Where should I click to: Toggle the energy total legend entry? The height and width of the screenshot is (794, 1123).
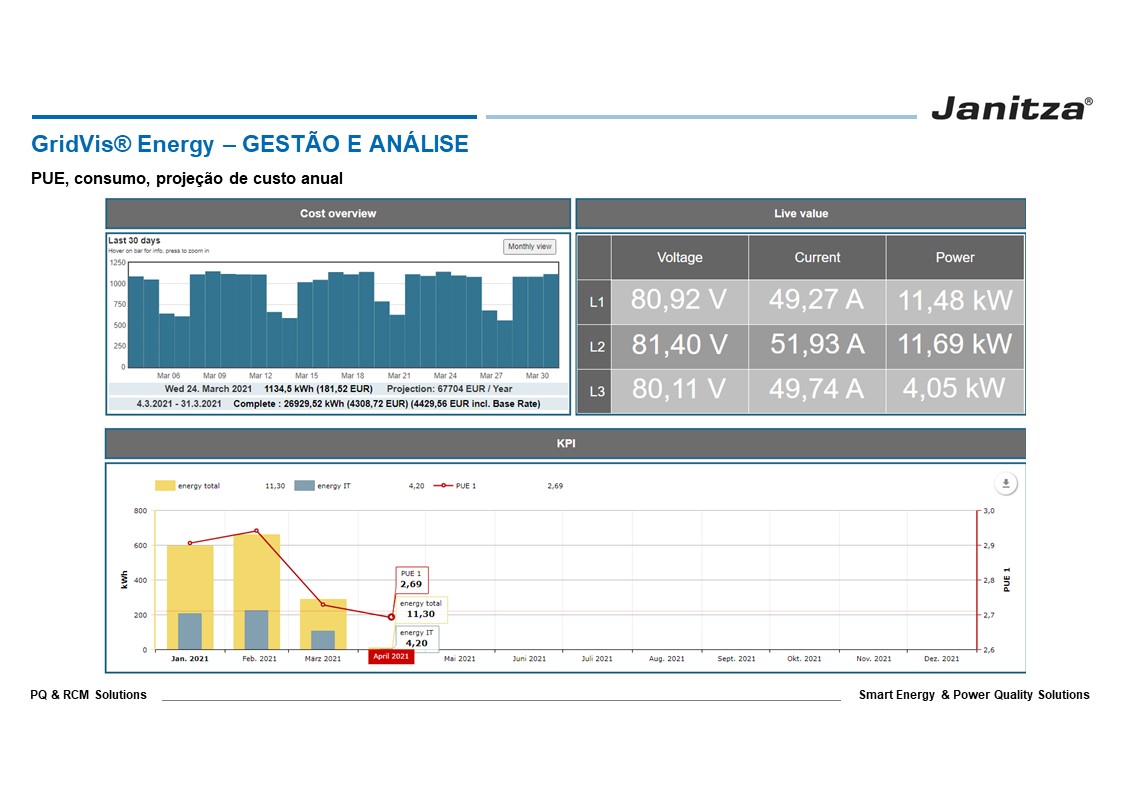[x=188, y=486]
